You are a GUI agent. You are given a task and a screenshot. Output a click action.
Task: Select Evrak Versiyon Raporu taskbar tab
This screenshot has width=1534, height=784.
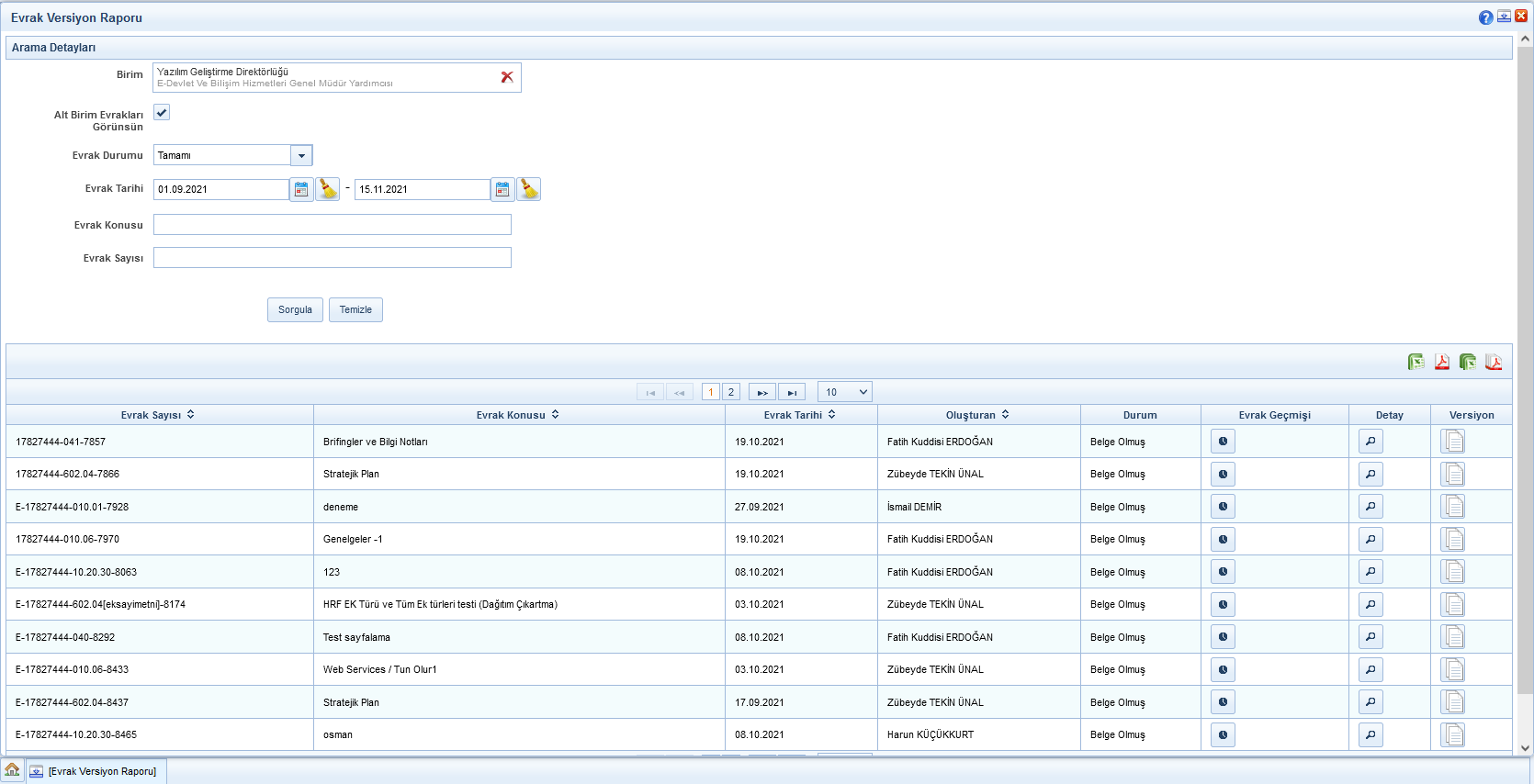click(96, 771)
